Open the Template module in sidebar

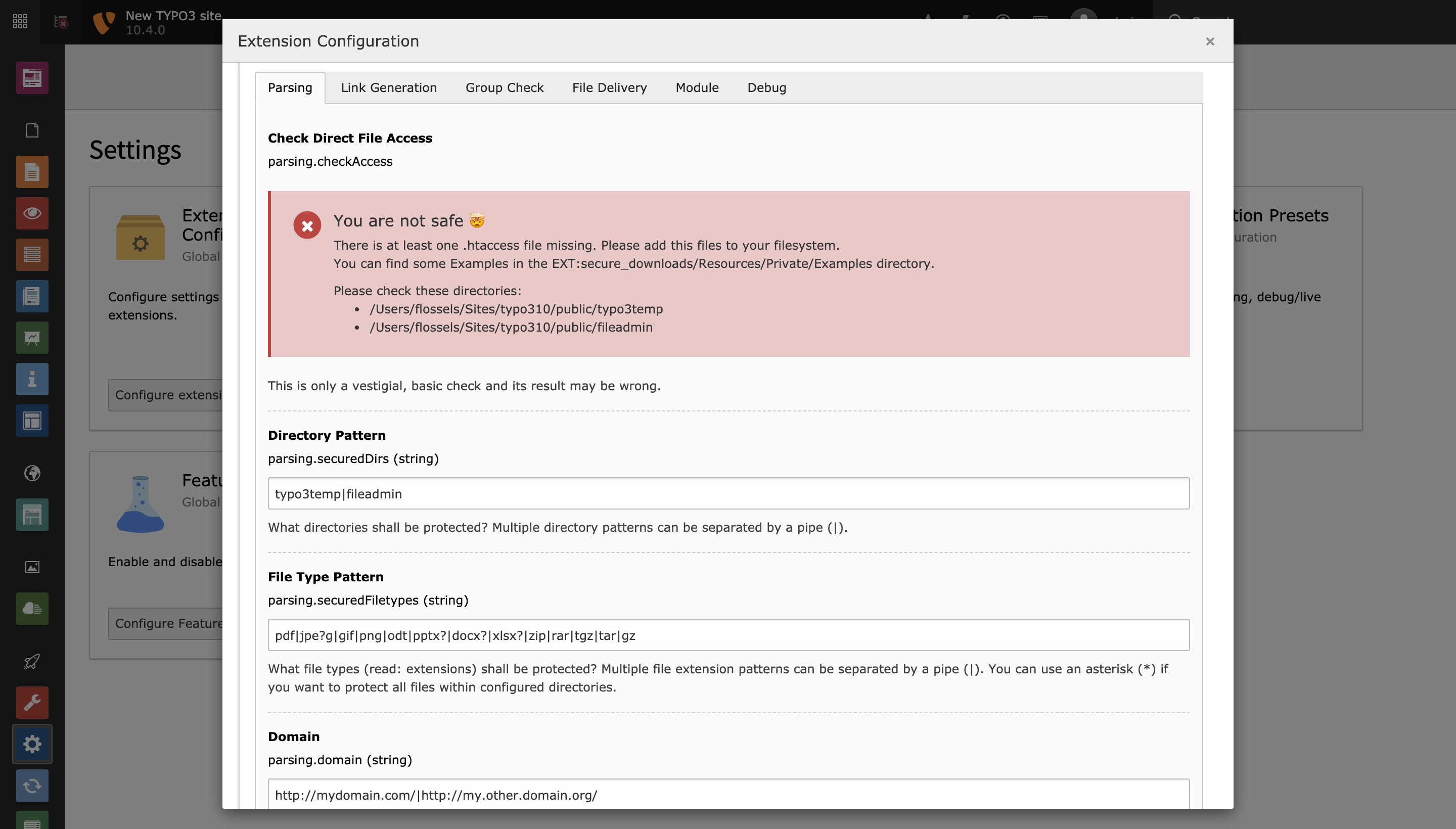click(x=32, y=421)
